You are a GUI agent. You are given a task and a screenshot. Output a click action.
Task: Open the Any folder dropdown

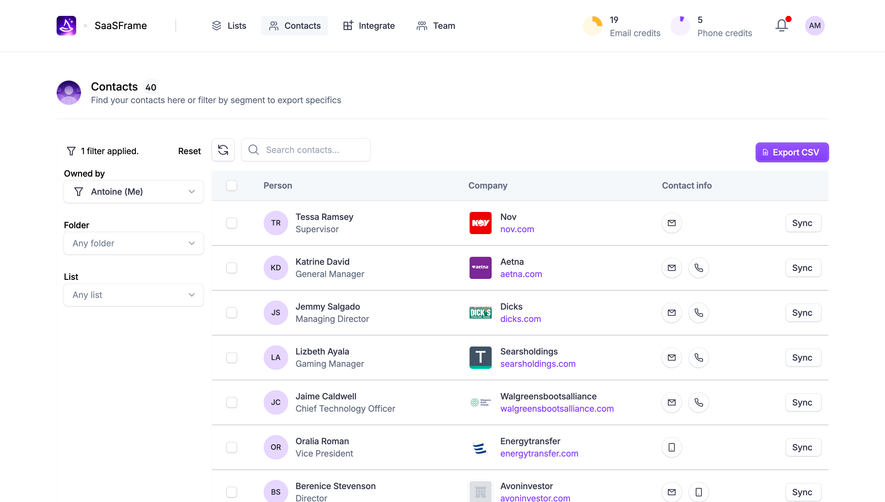[134, 243]
